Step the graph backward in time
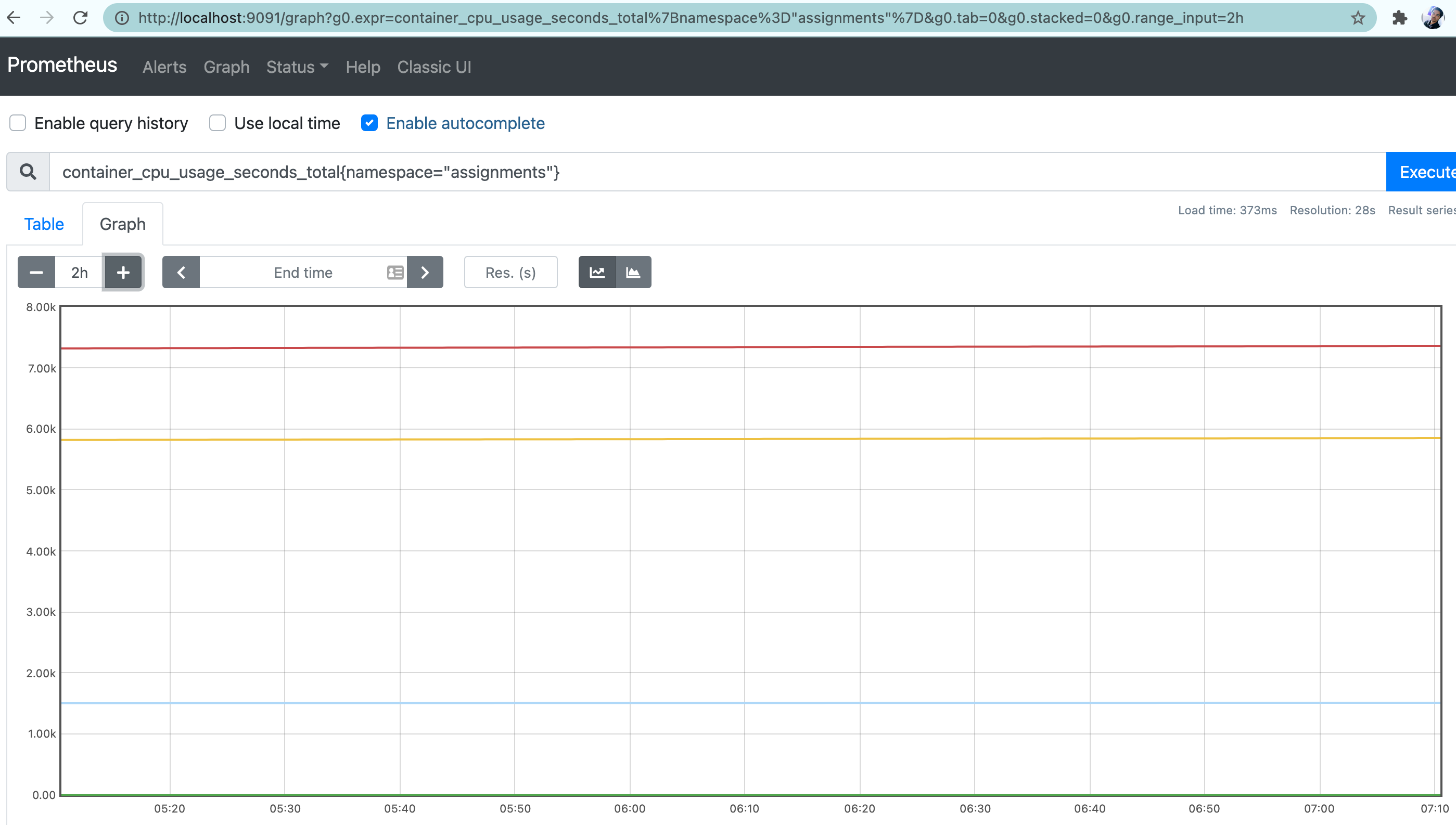Screen dimensions: 1456x825 point(181,272)
